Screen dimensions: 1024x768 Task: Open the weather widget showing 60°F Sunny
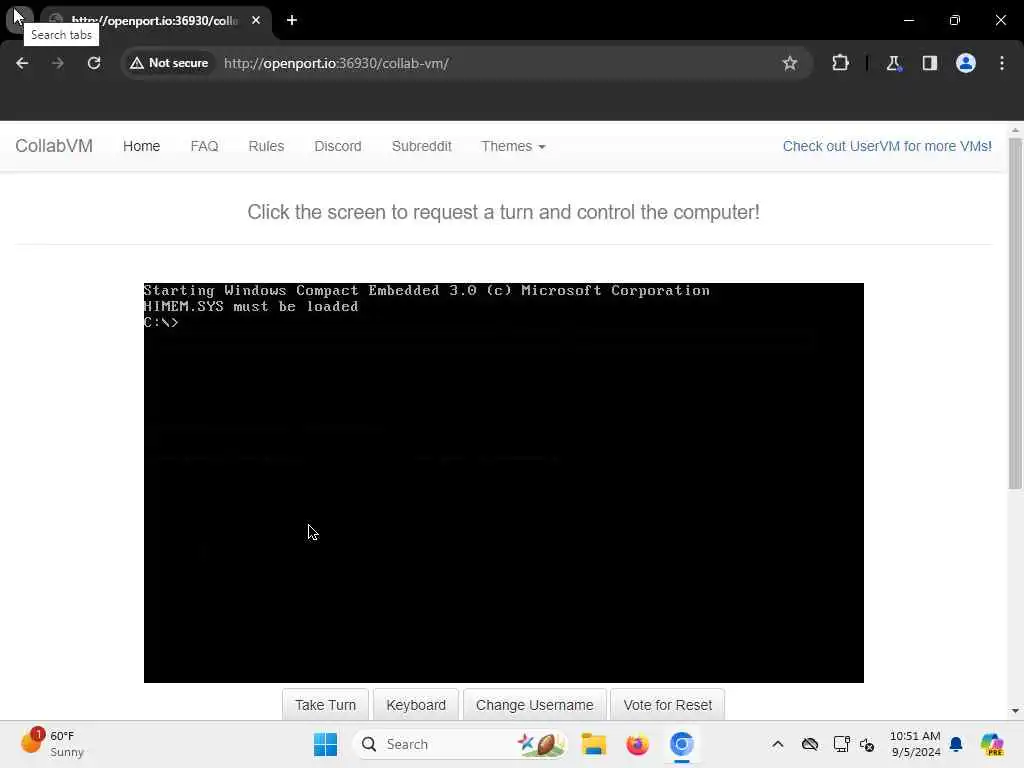[52, 744]
